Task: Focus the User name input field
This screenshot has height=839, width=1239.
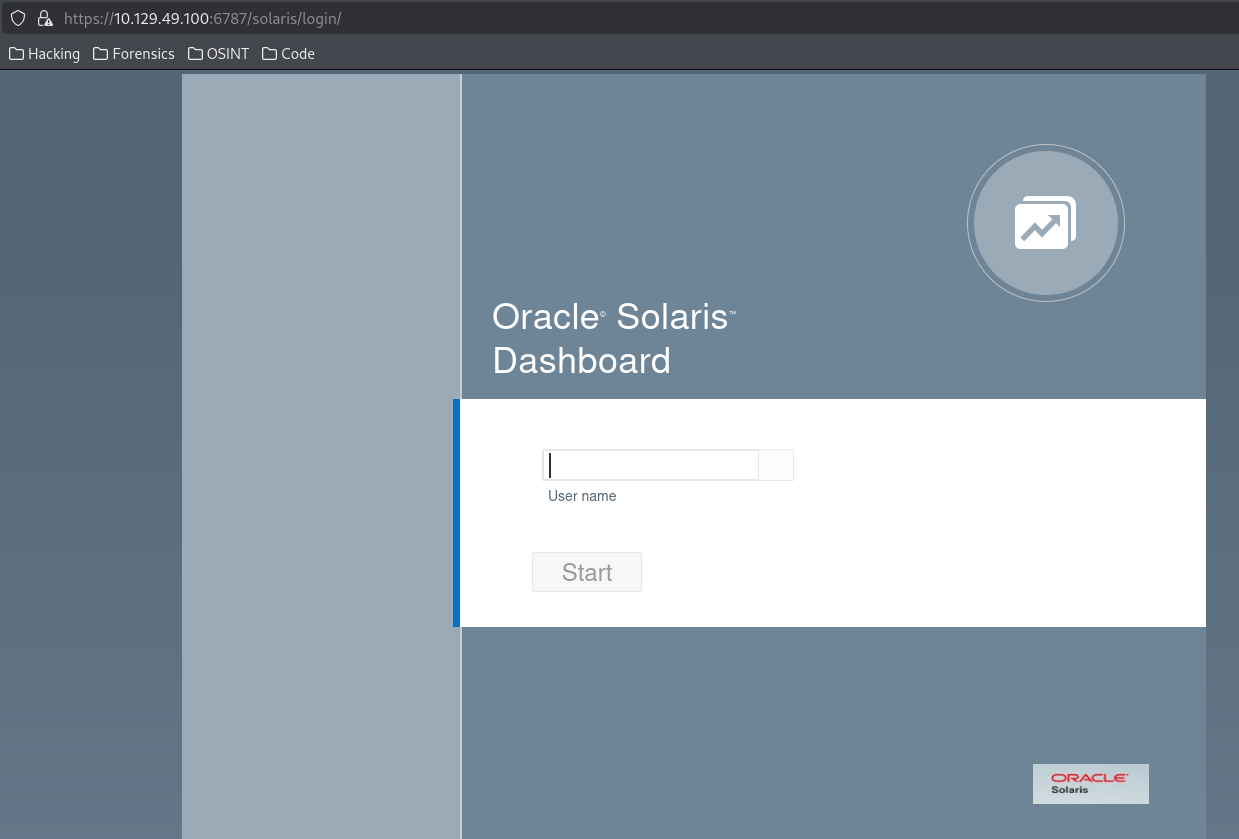Action: tap(650, 465)
